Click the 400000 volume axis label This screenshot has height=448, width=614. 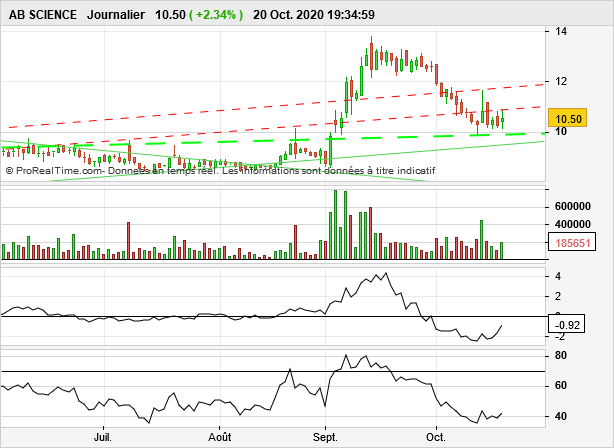tap(572, 224)
